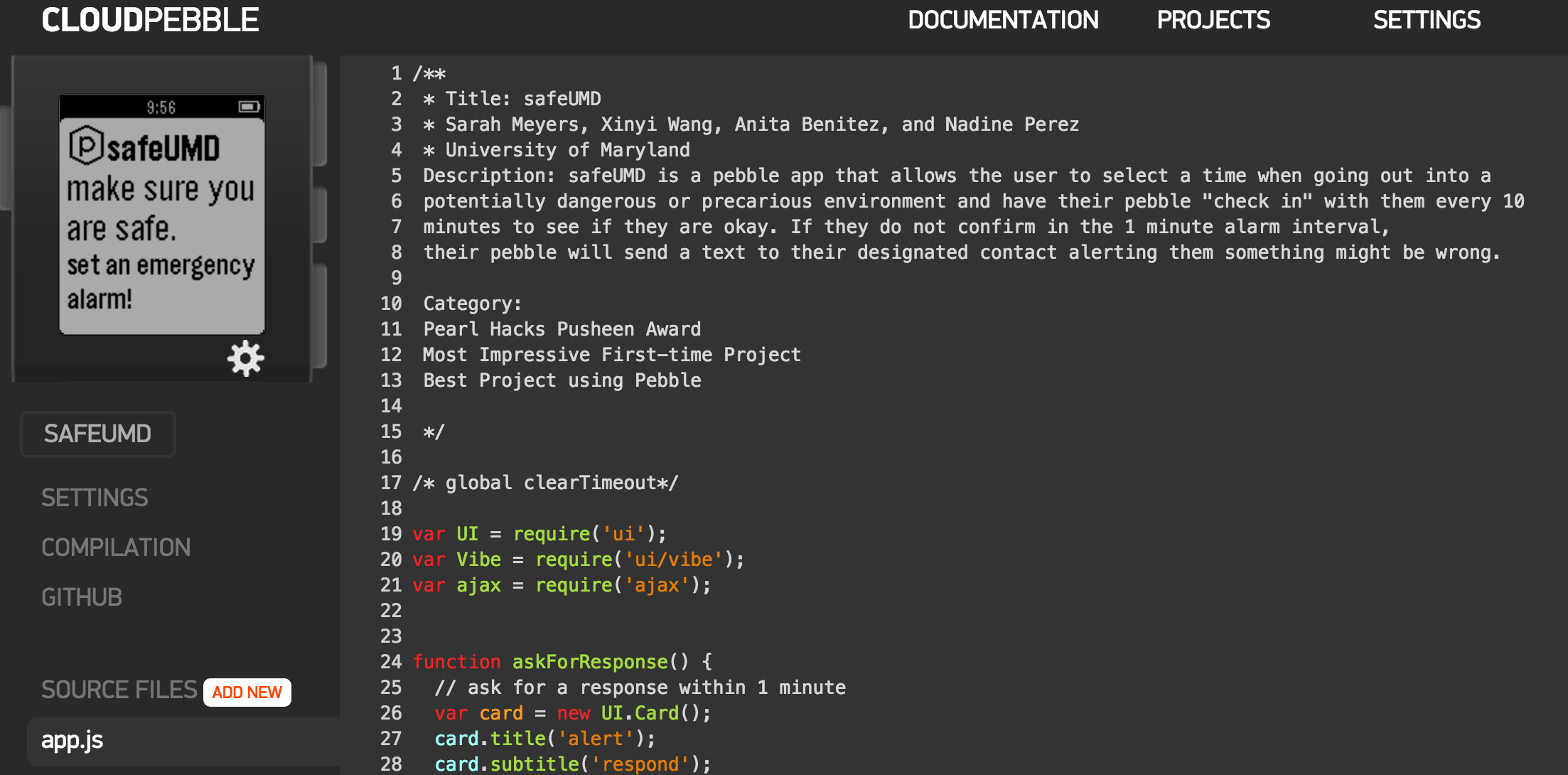Select the app.js source file
This screenshot has width=1568, height=775.
(x=73, y=740)
